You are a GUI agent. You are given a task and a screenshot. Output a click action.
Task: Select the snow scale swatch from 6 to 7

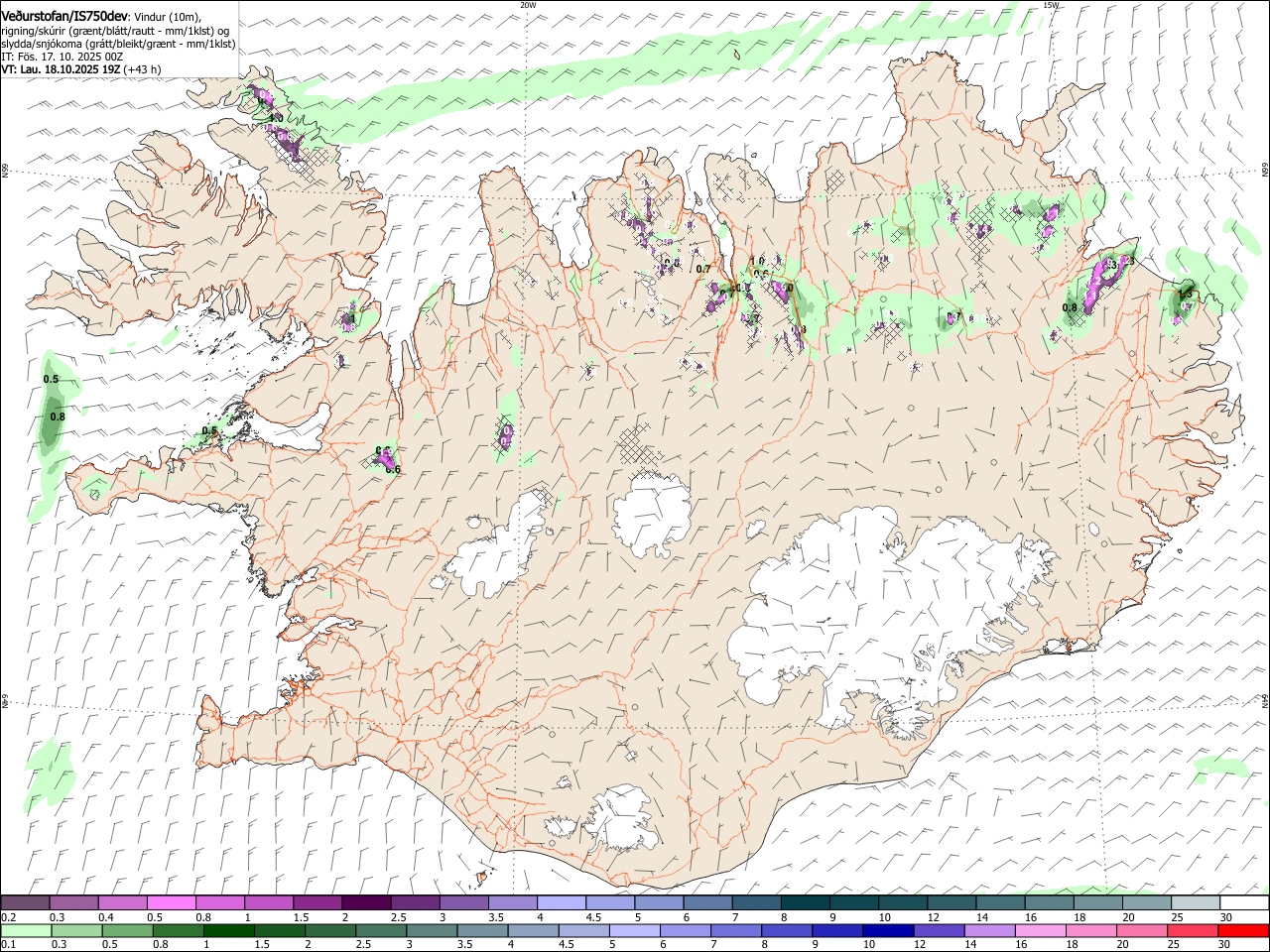click(x=707, y=903)
